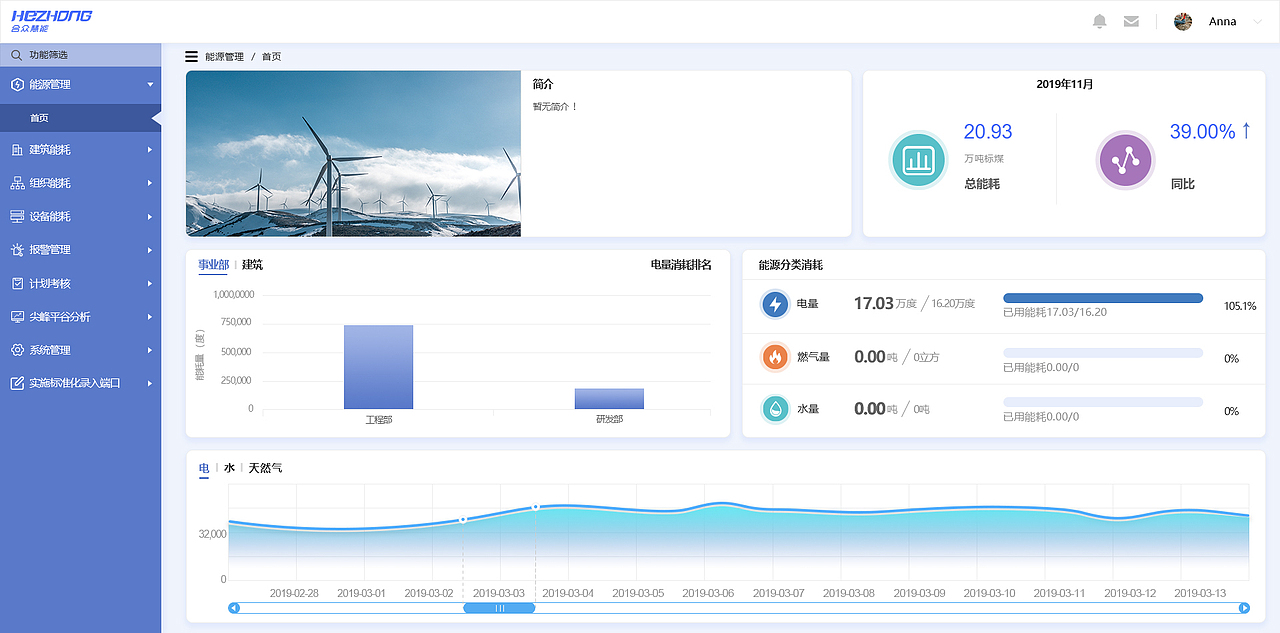Click the 实施标准化录入端口 edit icon
The height and width of the screenshot is (633, 1280).
pyautogui.click(x=17, y=383)
